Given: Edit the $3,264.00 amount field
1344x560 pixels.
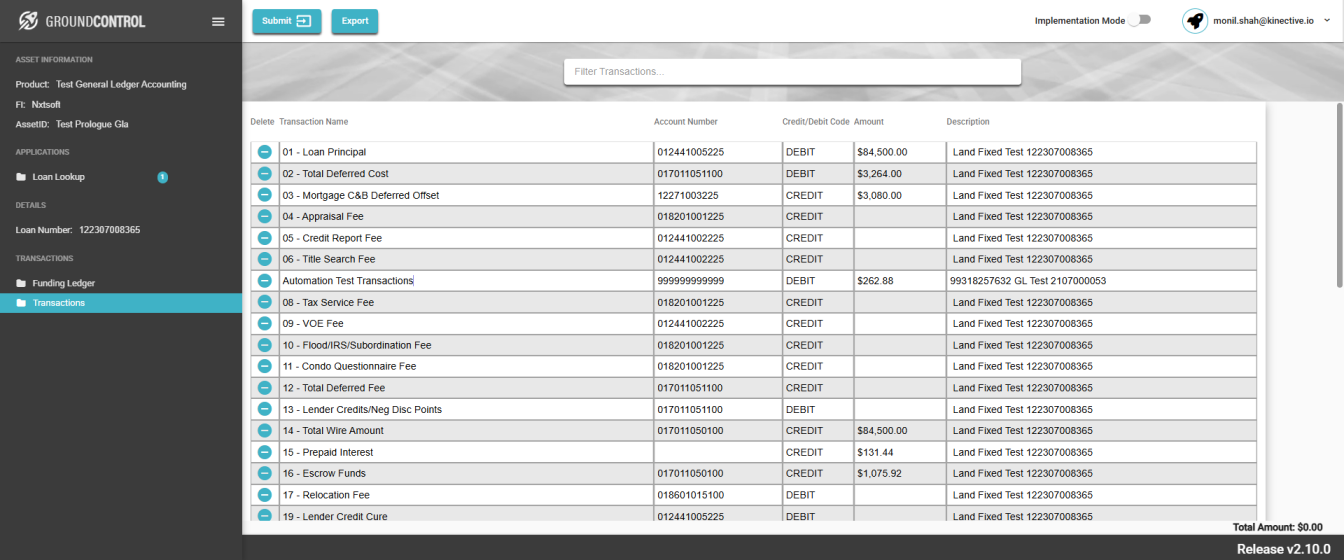Looking at the screenshot, I should [x=899, y=173].
